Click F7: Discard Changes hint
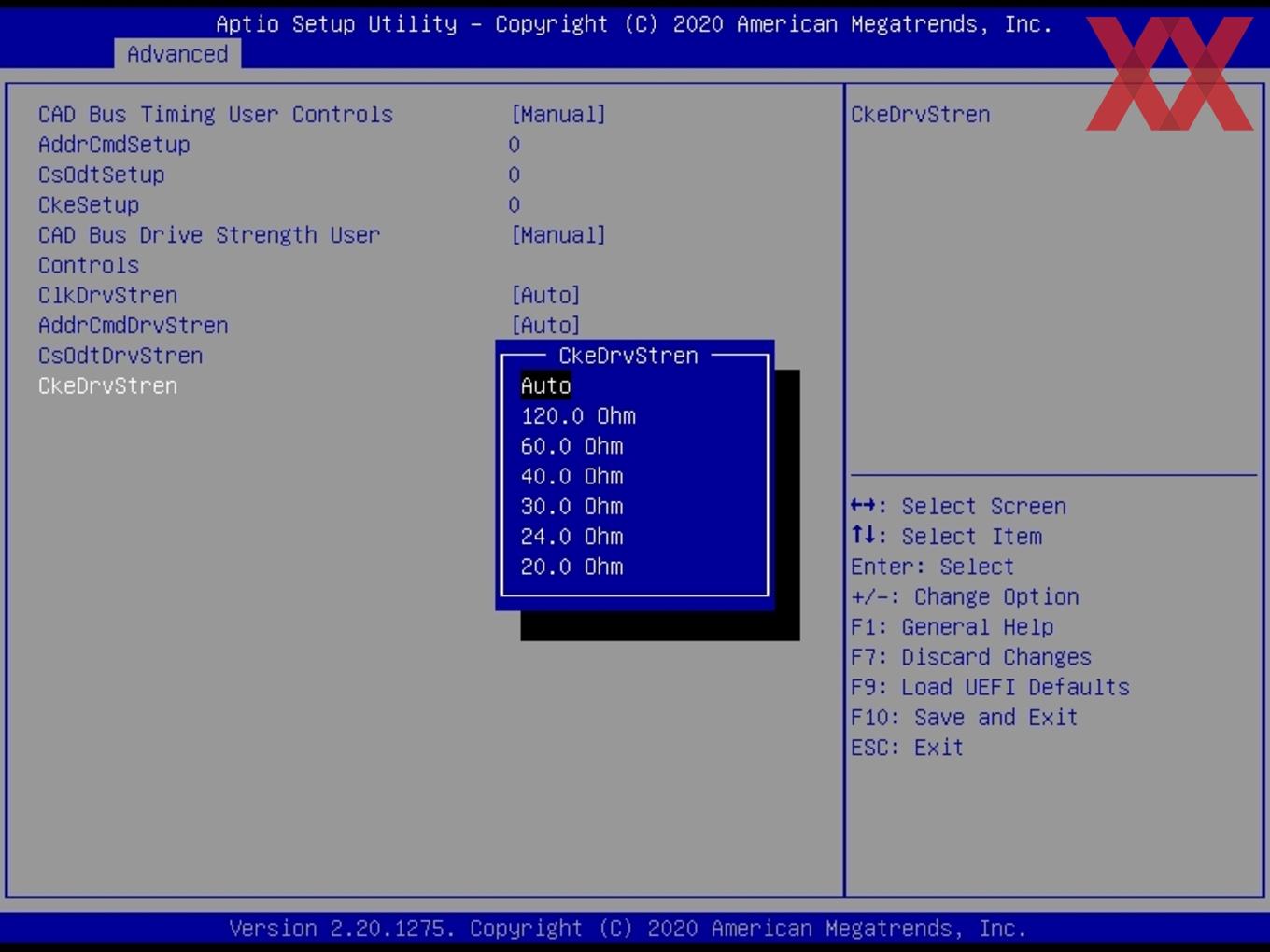This screenshot has height=952, width=1270. (x=971, y=657)
